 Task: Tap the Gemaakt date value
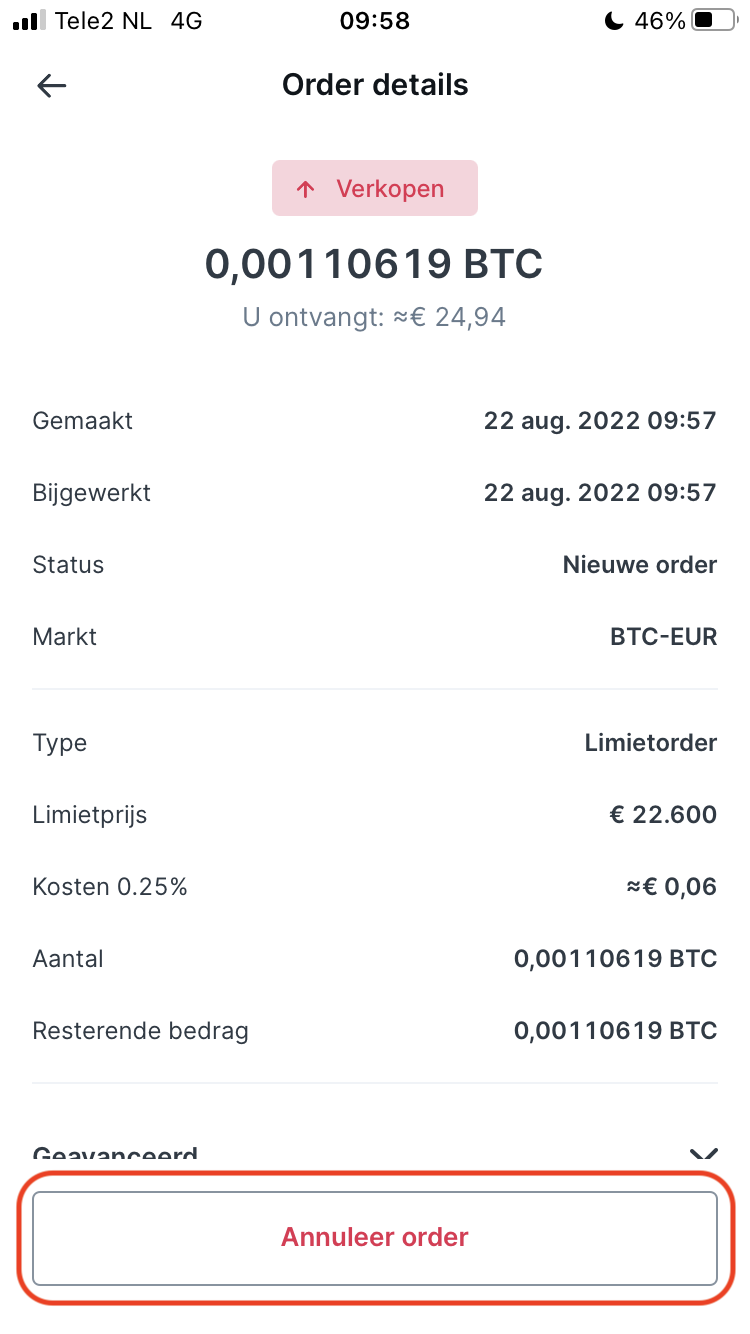coord(600,421)
